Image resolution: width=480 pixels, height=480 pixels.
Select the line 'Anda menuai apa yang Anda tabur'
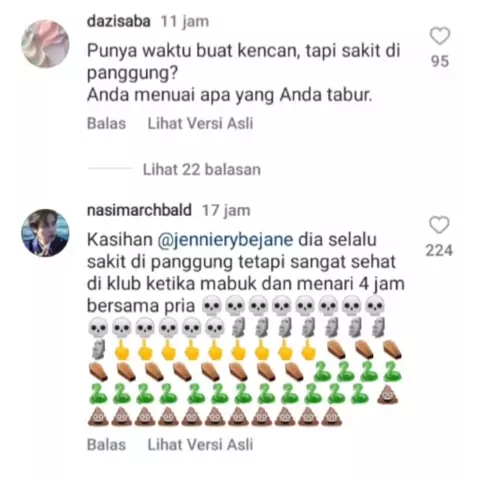pos(229,95)
